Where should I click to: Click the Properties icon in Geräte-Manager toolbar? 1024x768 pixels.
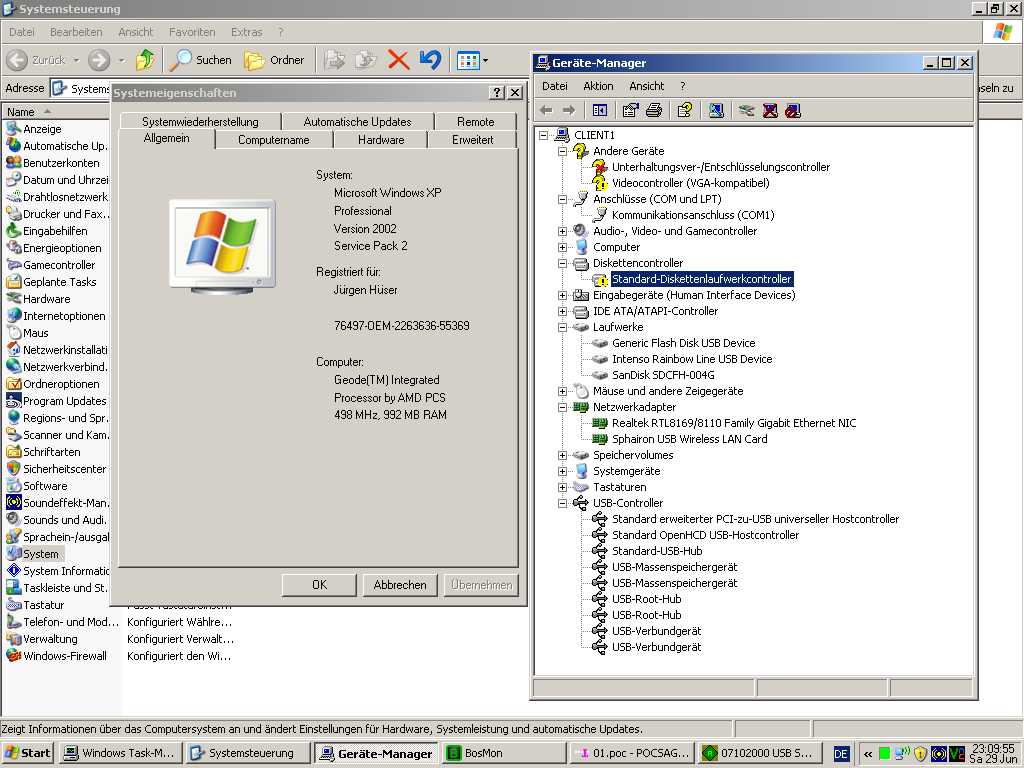click(x=630, y=110)
